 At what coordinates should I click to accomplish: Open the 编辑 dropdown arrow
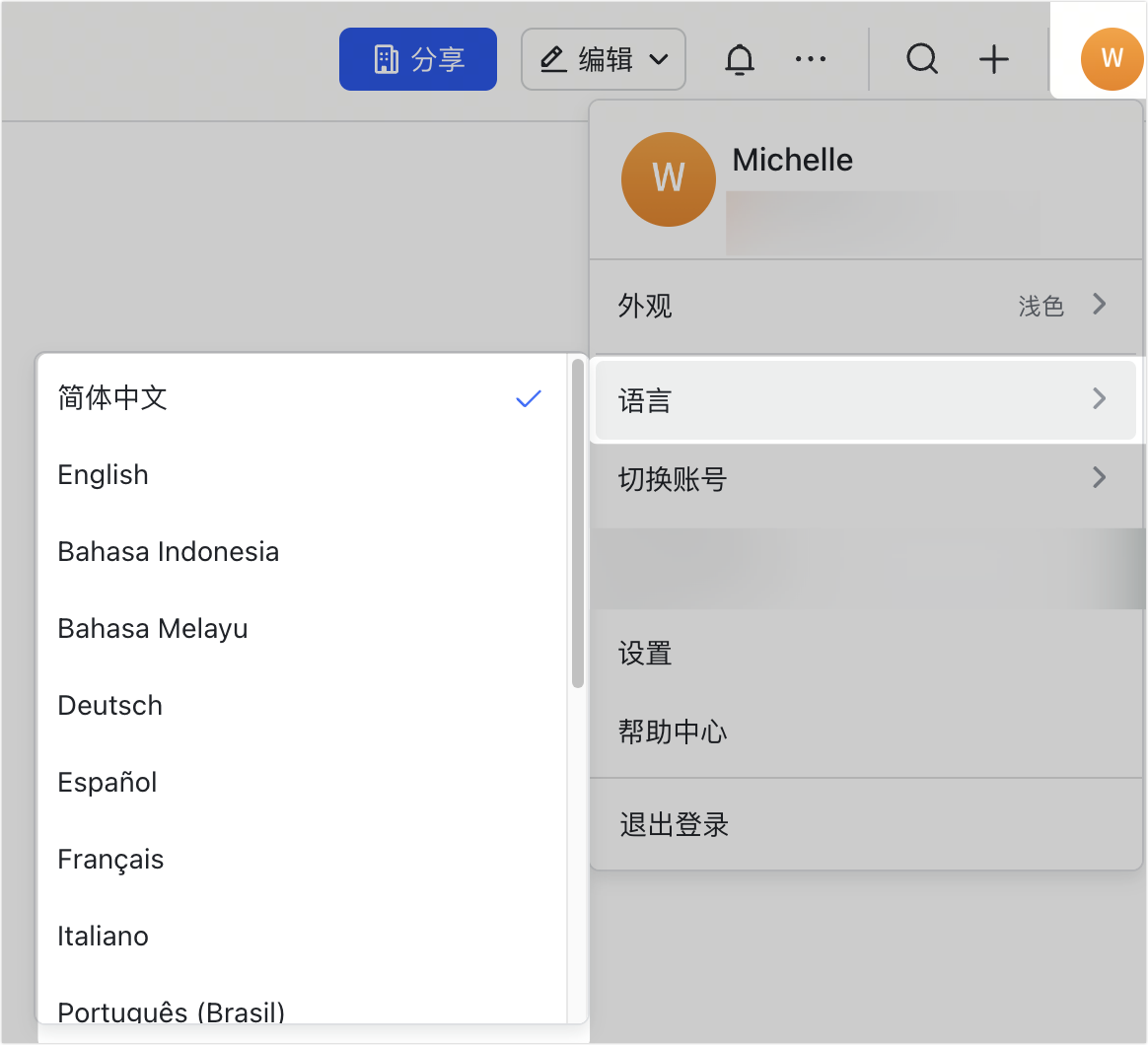659,58
